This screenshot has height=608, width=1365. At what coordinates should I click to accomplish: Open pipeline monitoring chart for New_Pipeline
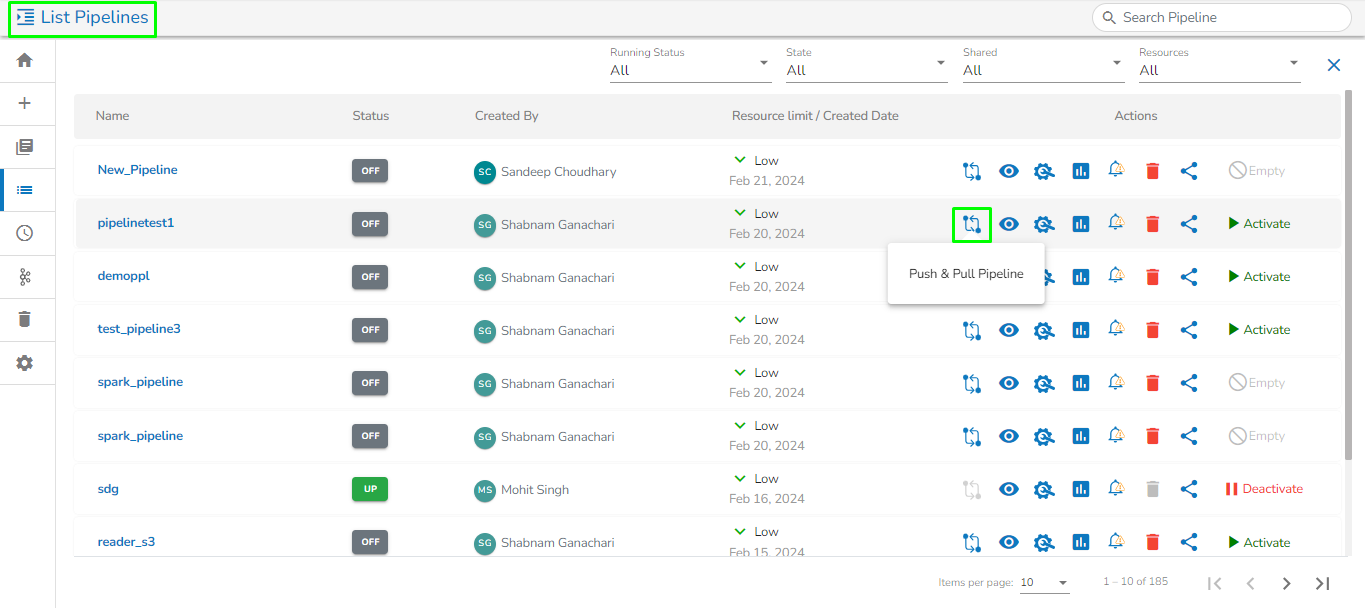coord(1080,171)
